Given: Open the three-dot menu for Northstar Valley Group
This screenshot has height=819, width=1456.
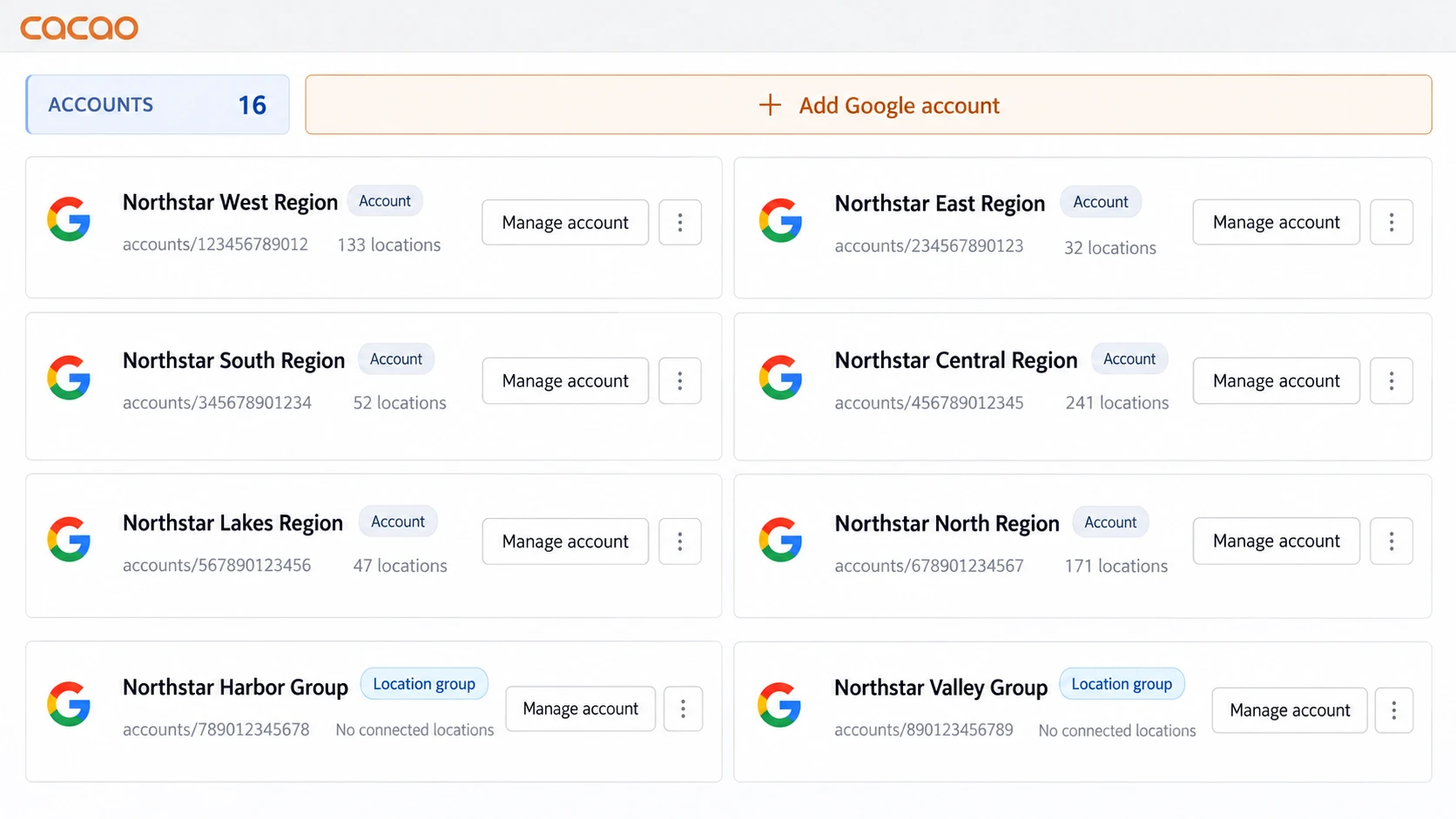Looking at the screenshot, I should [1394, 710].
